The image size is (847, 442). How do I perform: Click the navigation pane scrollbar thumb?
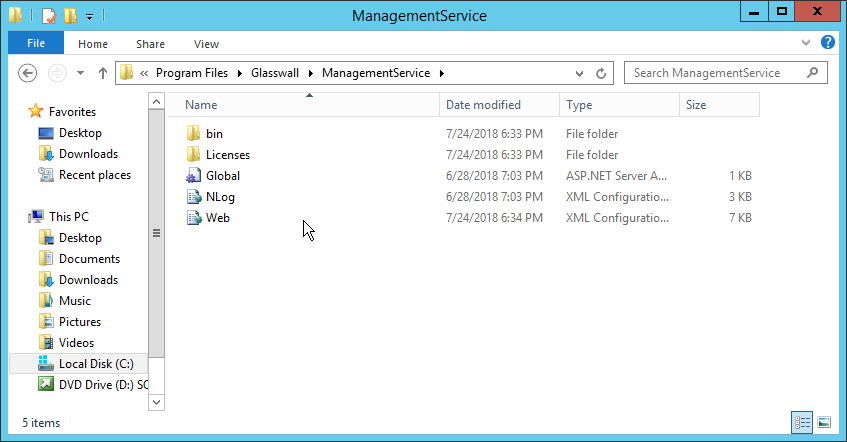[155, 233]
